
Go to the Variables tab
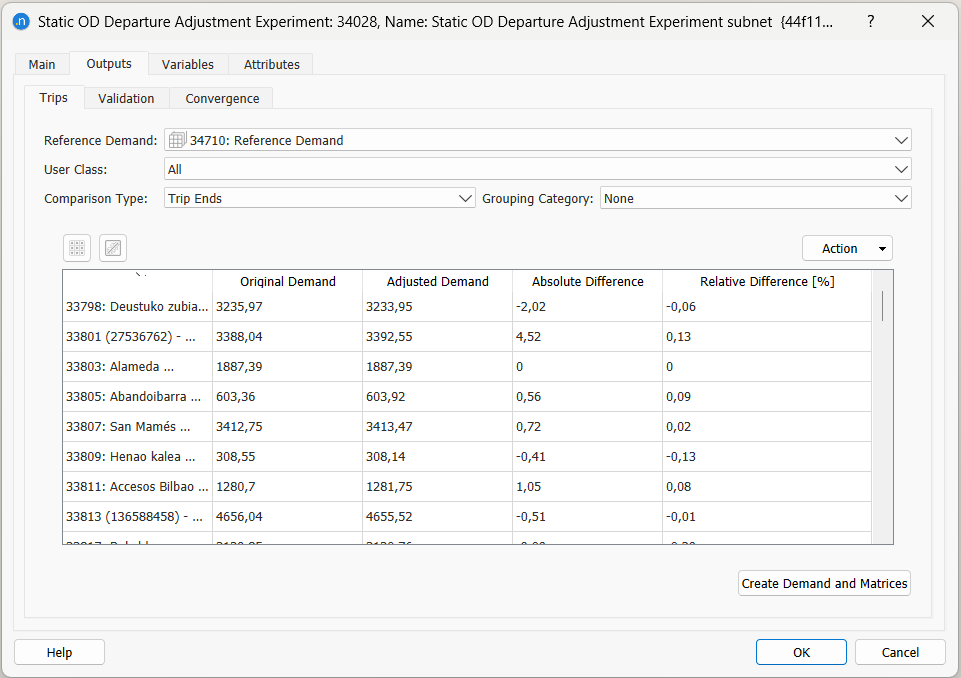pyautogui.click(x=188, y=63)
